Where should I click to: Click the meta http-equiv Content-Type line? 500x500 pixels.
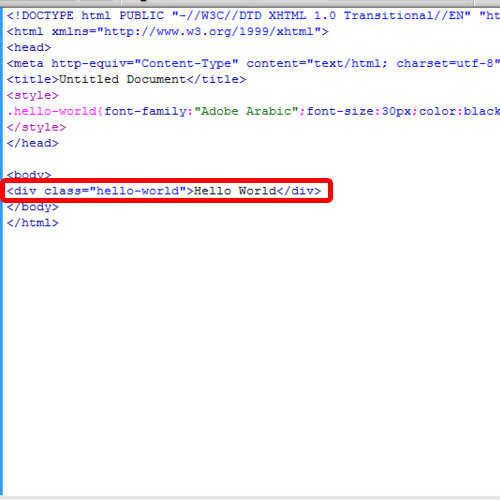pos(253,63)
